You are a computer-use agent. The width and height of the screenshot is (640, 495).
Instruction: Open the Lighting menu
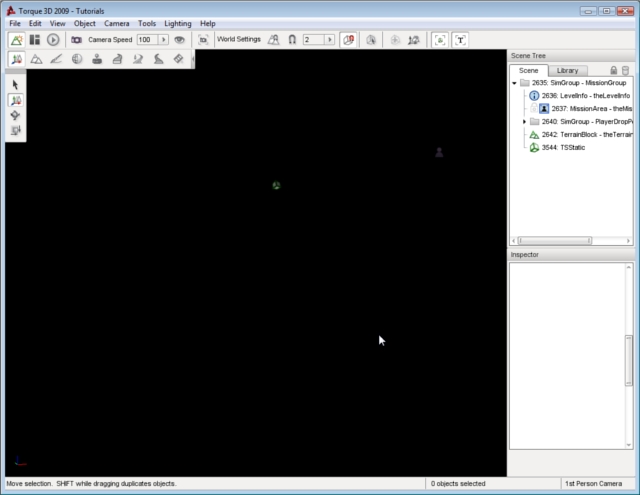[177, 23]
